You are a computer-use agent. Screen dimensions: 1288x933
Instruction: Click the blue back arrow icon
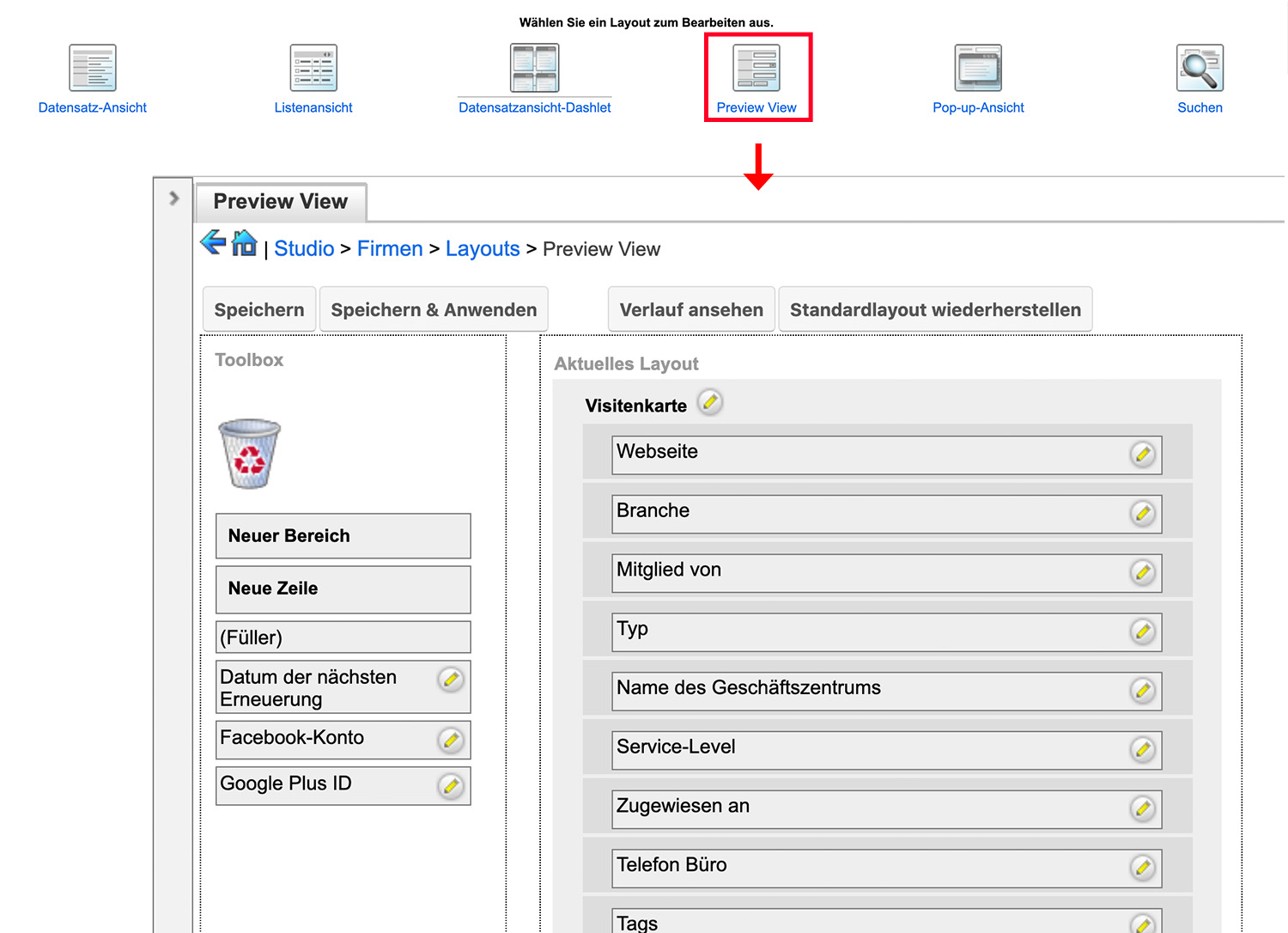coord(213,243)
